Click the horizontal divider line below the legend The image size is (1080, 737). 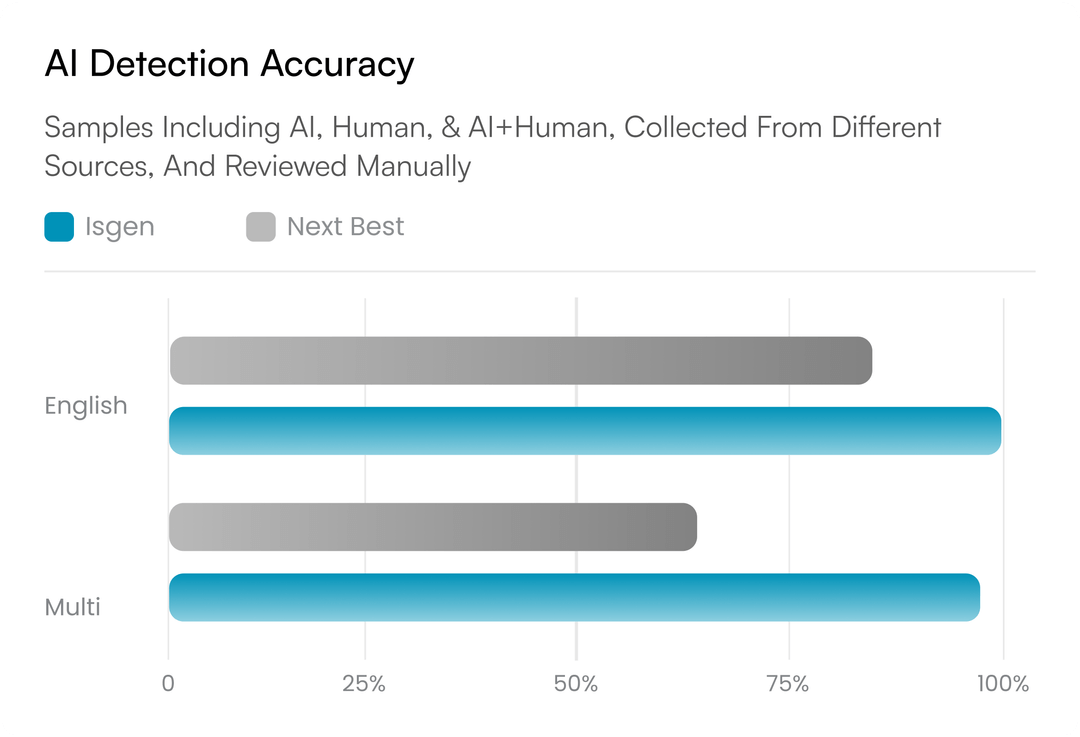540,271
